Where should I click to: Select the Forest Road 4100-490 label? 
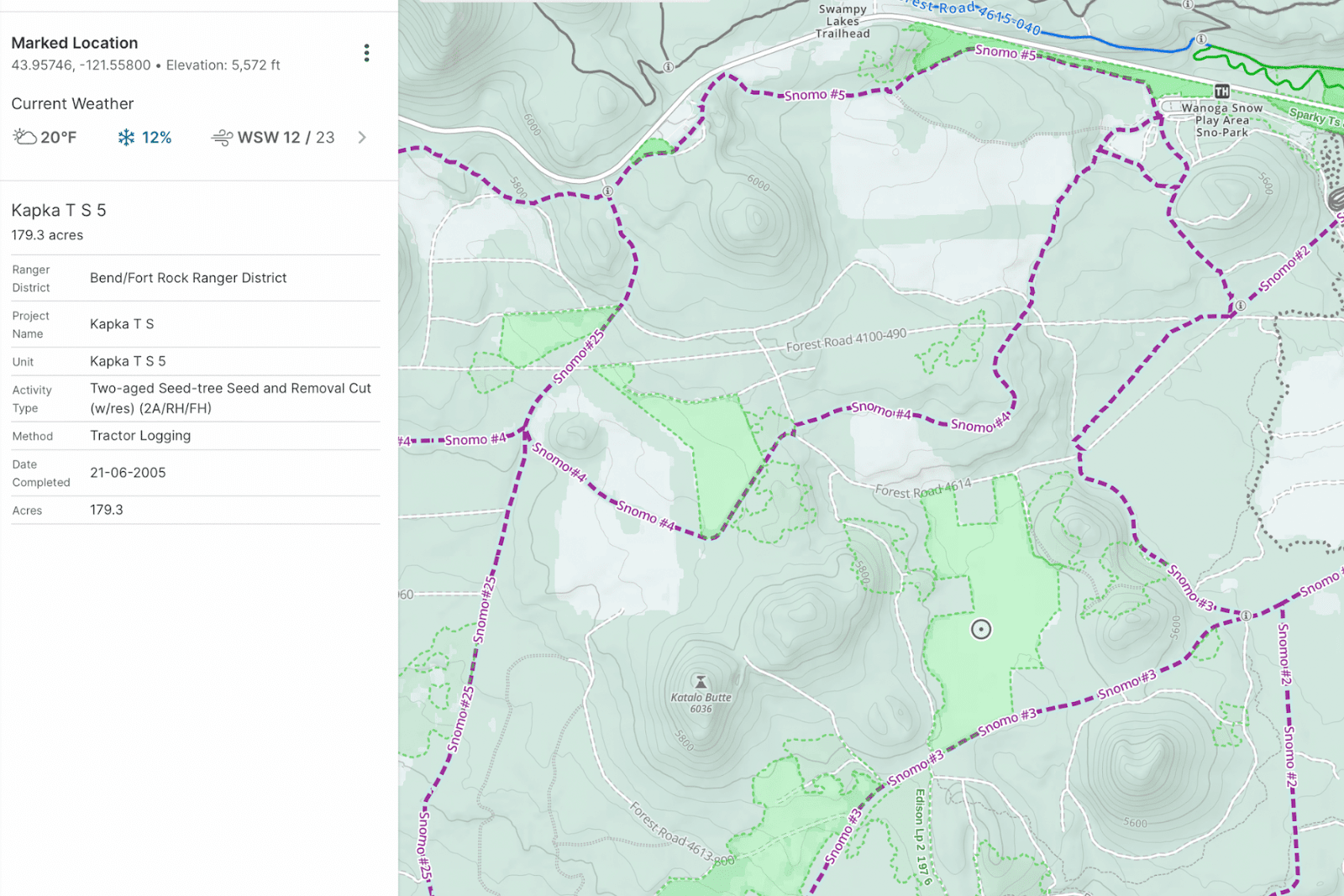pyautogui.click(x=847, y=340)
